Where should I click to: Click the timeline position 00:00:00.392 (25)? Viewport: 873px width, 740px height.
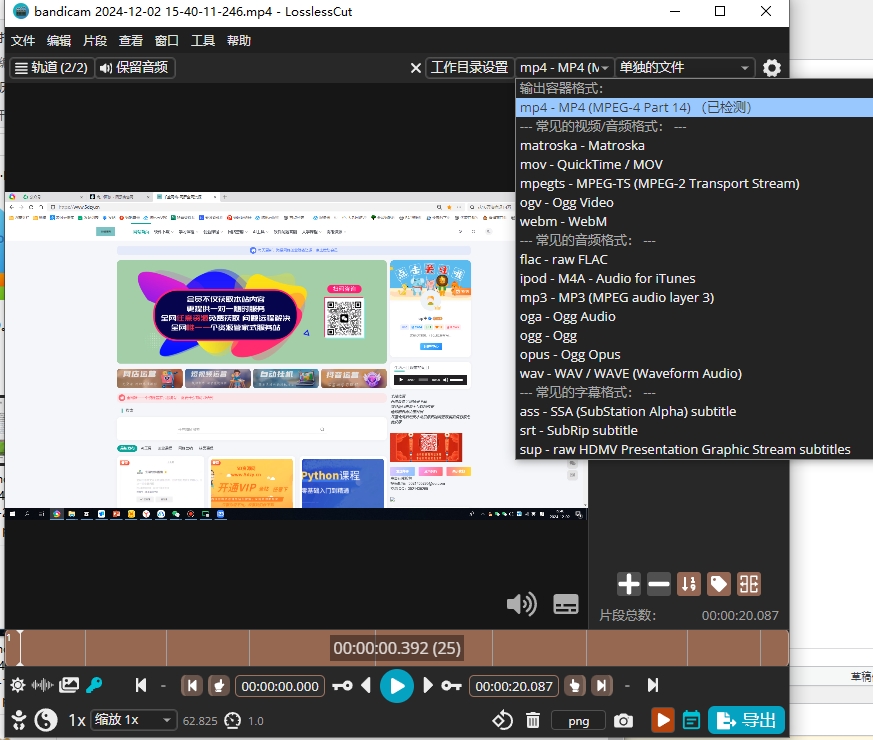(x=397, y=648)
